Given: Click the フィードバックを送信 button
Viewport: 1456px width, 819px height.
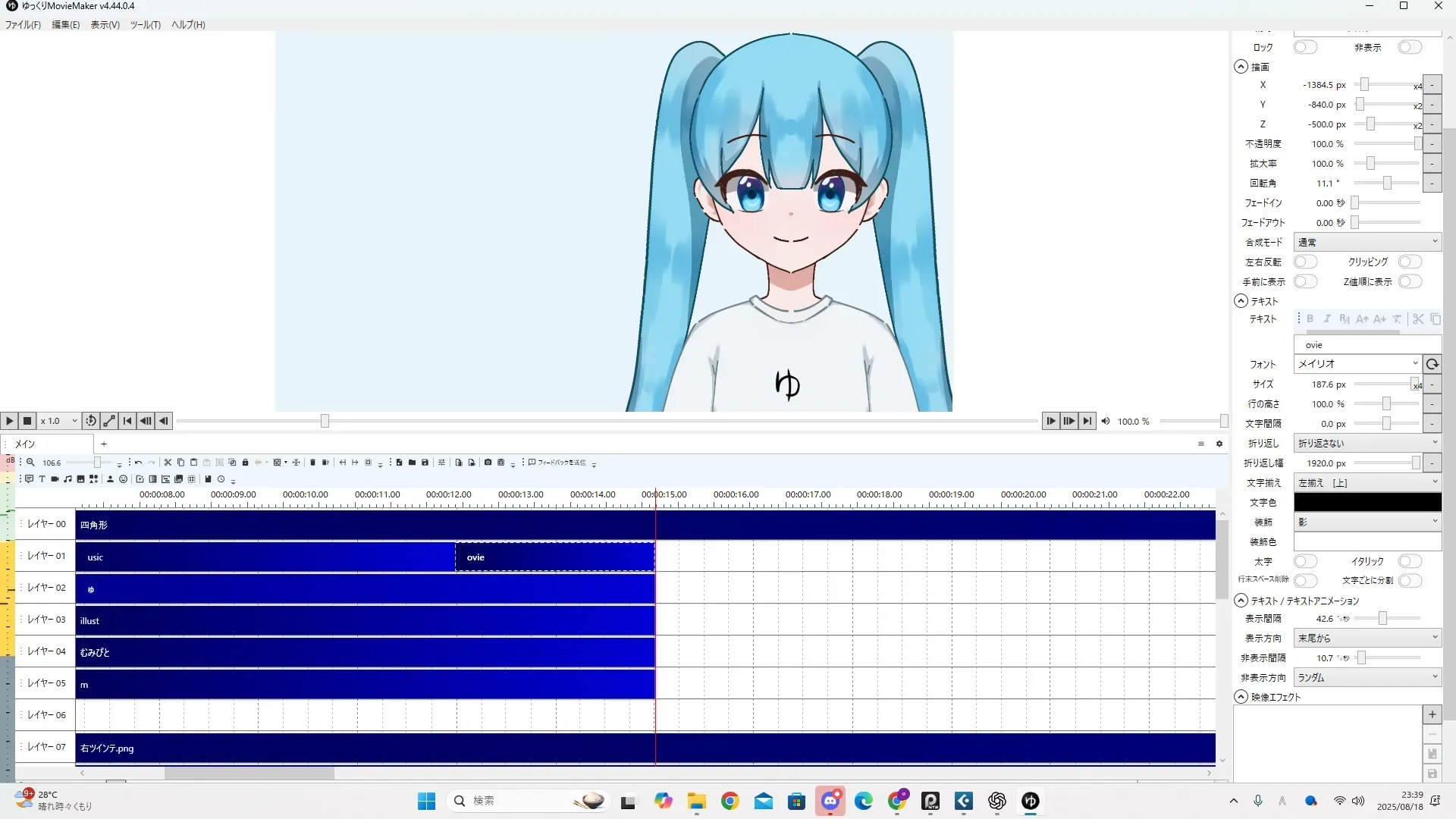Looking at the screenshot, I should (557, 463).
